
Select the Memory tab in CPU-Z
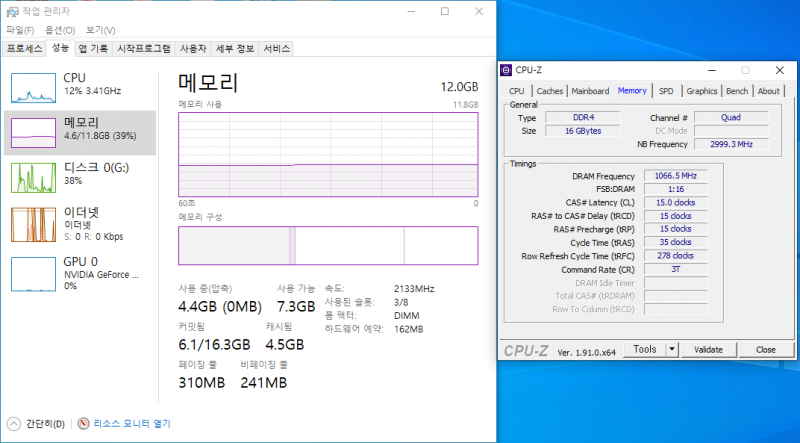632,90
